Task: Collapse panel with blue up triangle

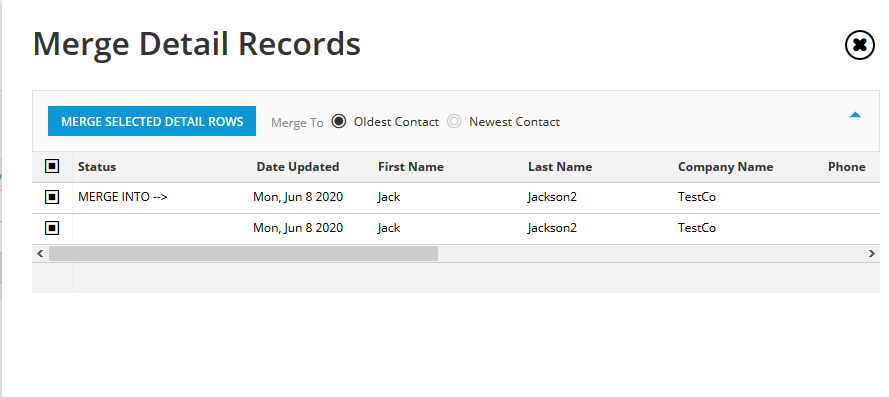Action: tap(855, 115)
